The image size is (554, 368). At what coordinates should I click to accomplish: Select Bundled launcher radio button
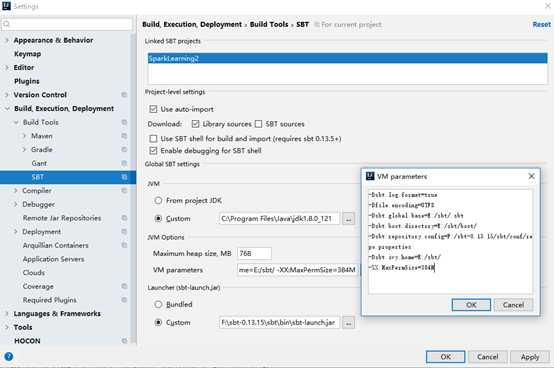tap(158, 304)
